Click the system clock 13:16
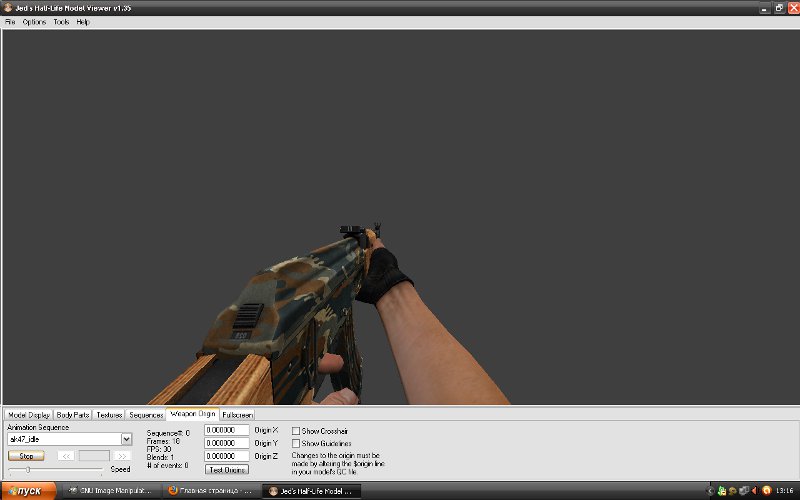800x500 pixels. coord(784,491)
